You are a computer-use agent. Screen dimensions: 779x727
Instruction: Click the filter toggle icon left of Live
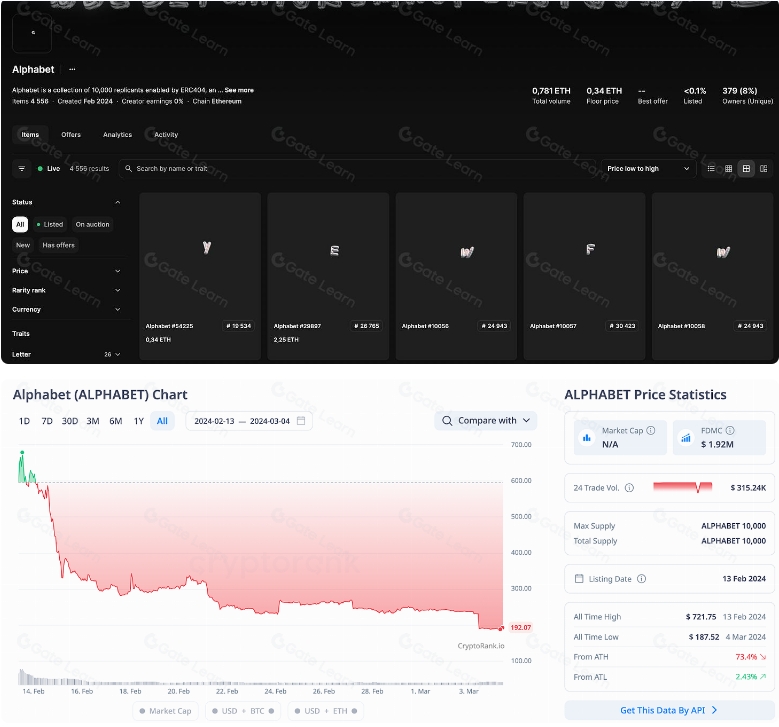pos(22,169)
